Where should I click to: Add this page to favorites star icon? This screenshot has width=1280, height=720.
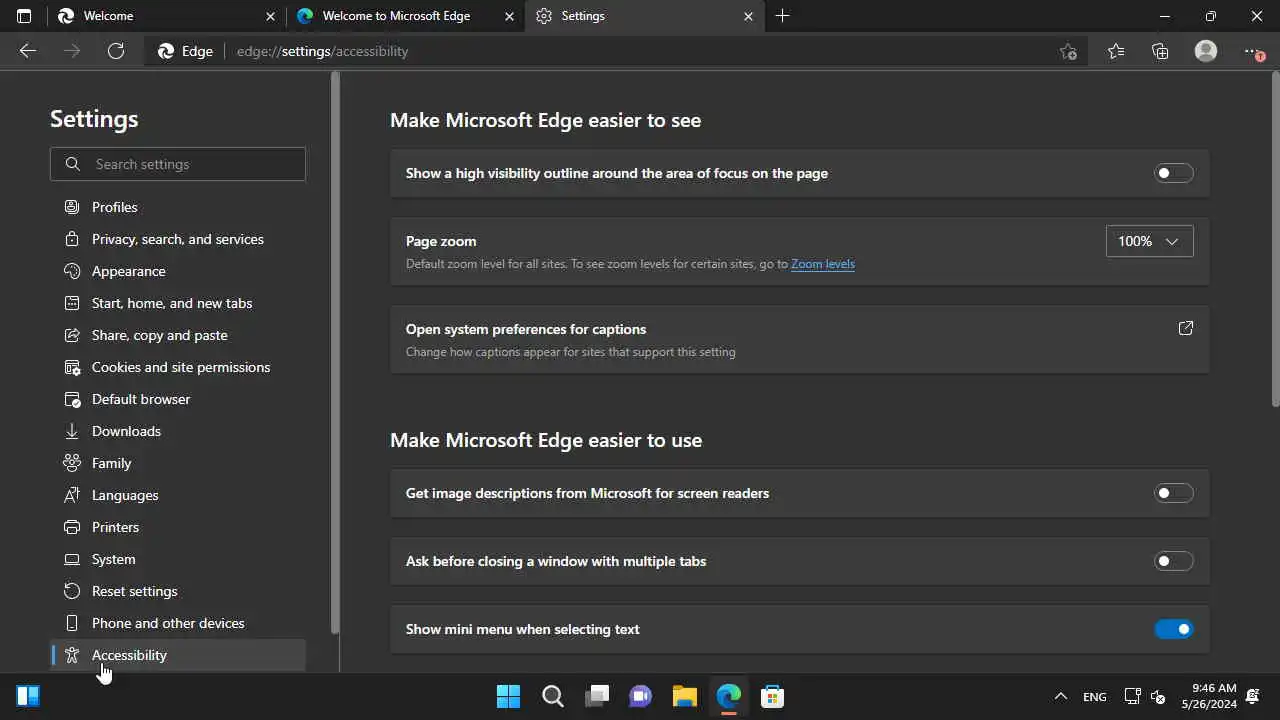tap(1068, 51)
